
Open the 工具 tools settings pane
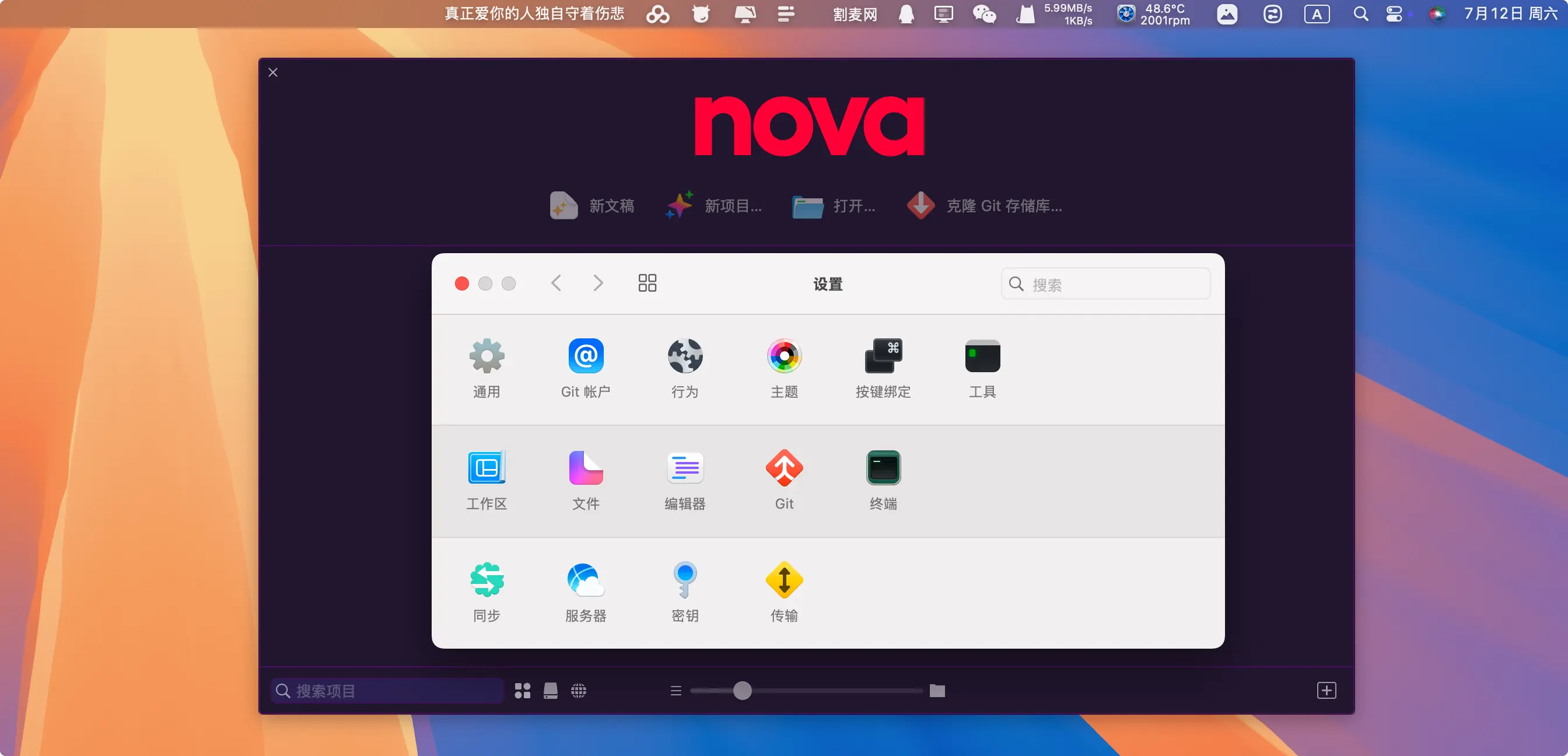pos(982,356)
